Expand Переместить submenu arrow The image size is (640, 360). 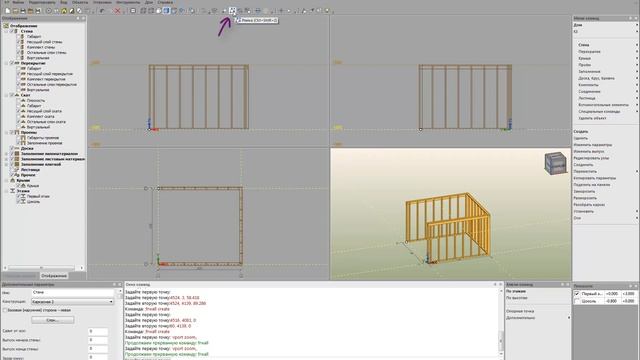tap(636, 171)
